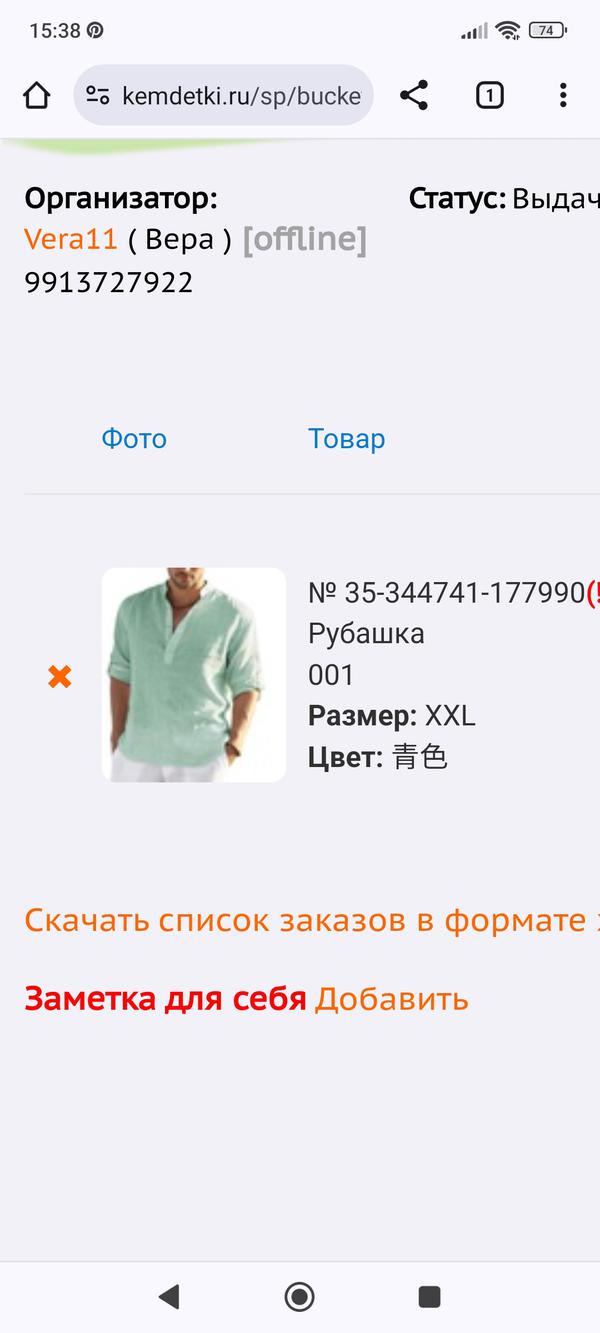Remove the shirt item with orange X

point(60,677)
